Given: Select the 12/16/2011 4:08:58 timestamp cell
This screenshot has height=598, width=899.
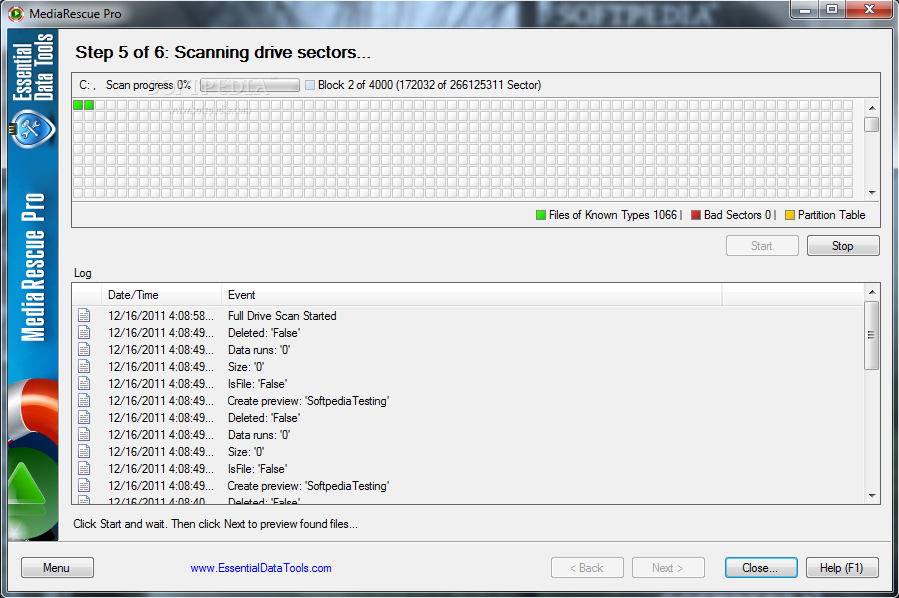Looking at the screenshot, I should pyautogui.click(x=161, y=316).
